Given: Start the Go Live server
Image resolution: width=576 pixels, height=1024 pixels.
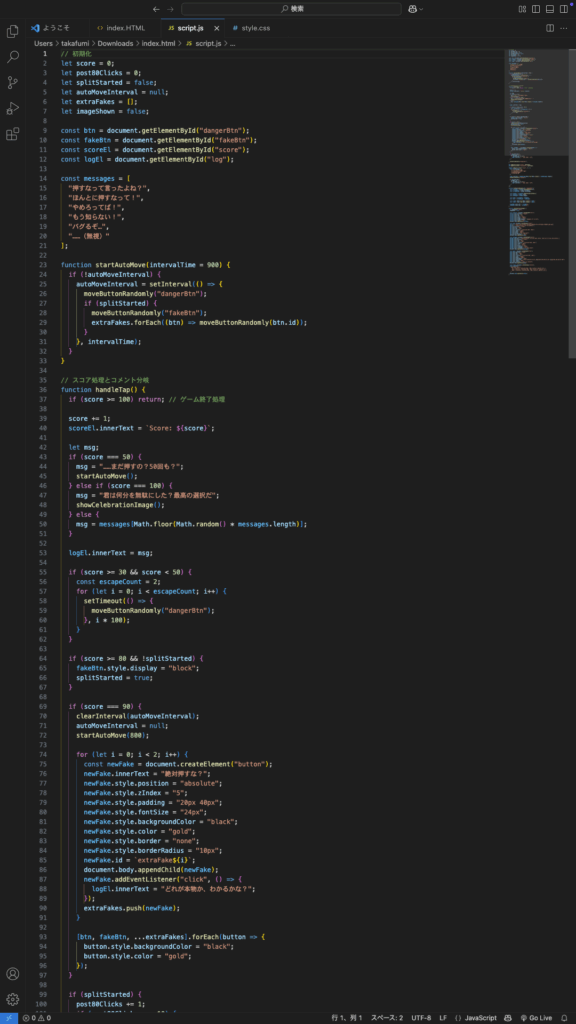Looking at the screenshot, I should [x=536, y=1017].
